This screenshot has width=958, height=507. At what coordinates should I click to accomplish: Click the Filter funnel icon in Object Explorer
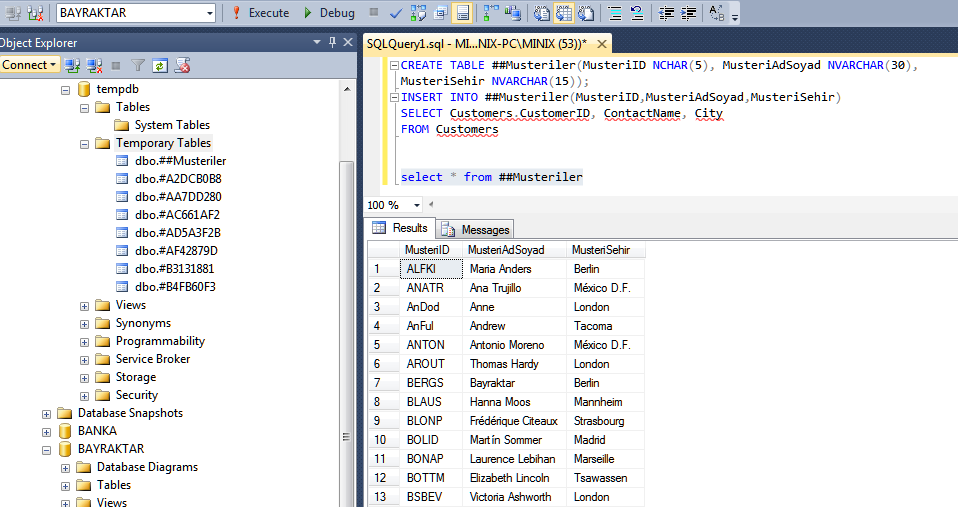coord(138,65)
